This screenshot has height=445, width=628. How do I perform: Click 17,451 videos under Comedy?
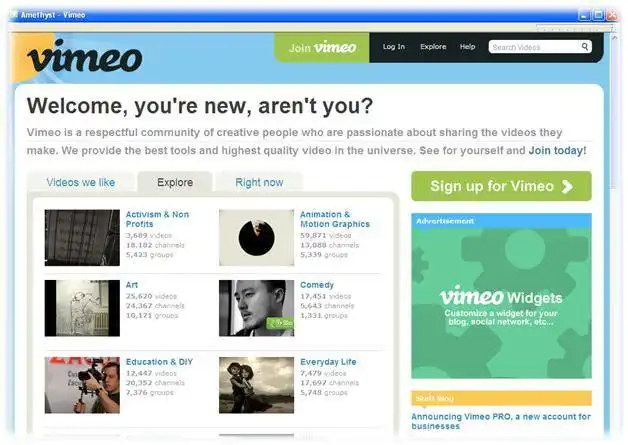click(326, 296)
